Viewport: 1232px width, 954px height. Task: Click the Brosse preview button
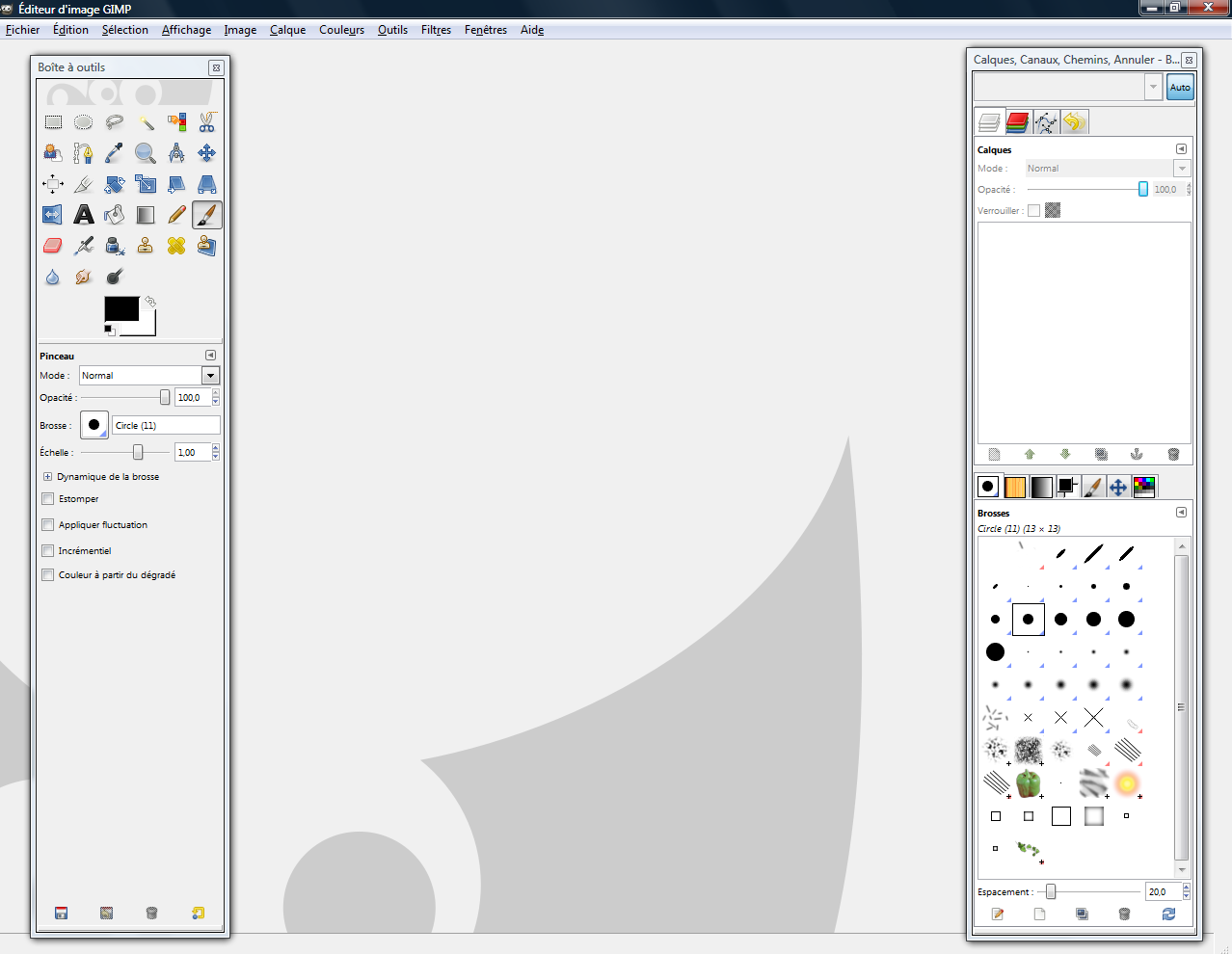click(x=94, y=425)
